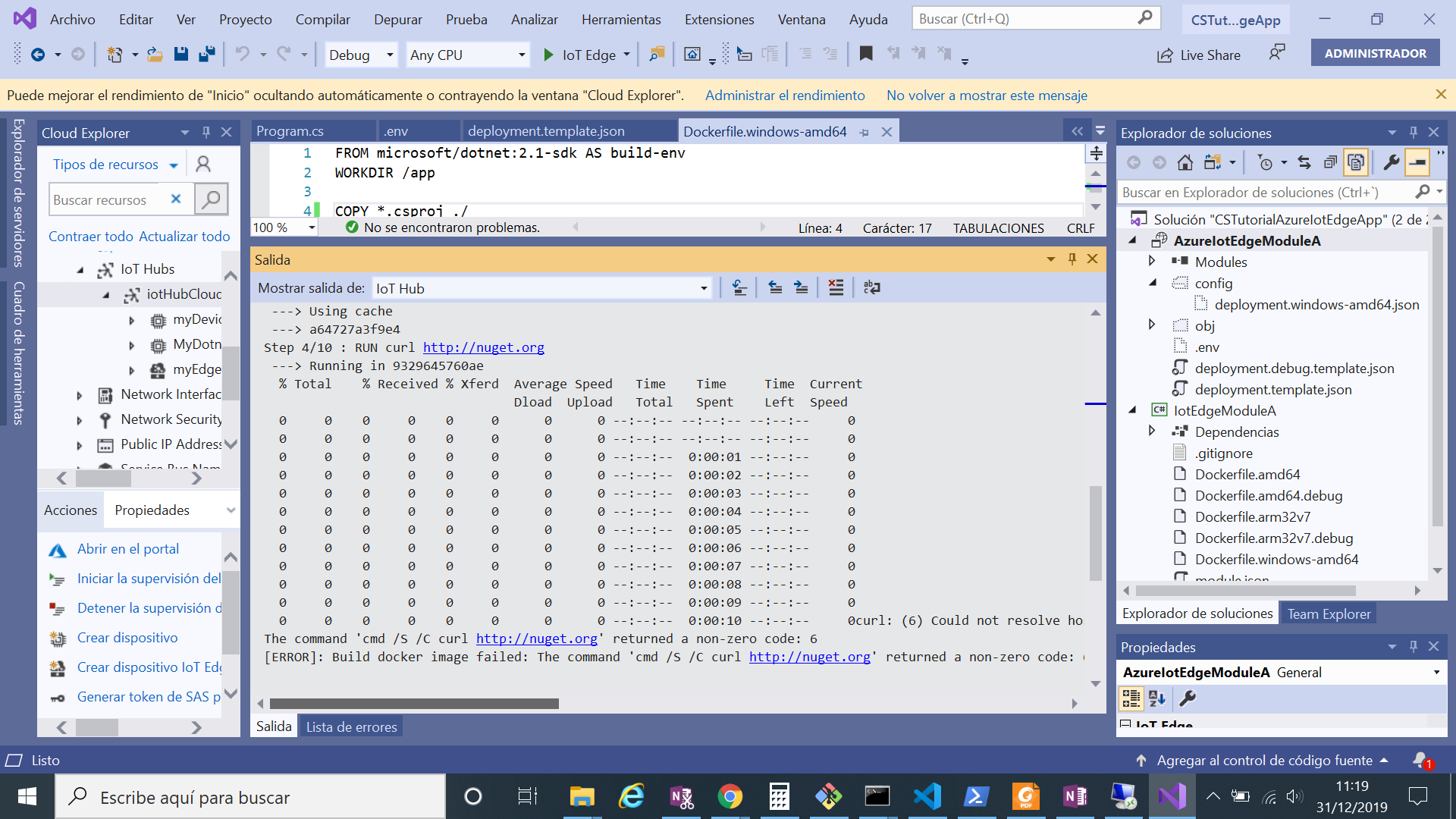Unpin the Salida panel

(1072, 259)
